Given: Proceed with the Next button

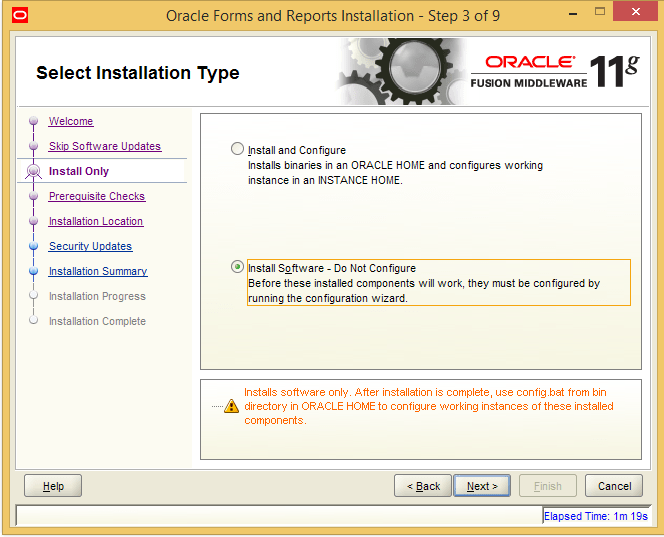Looking at the screenshot, I should [482, 486].
